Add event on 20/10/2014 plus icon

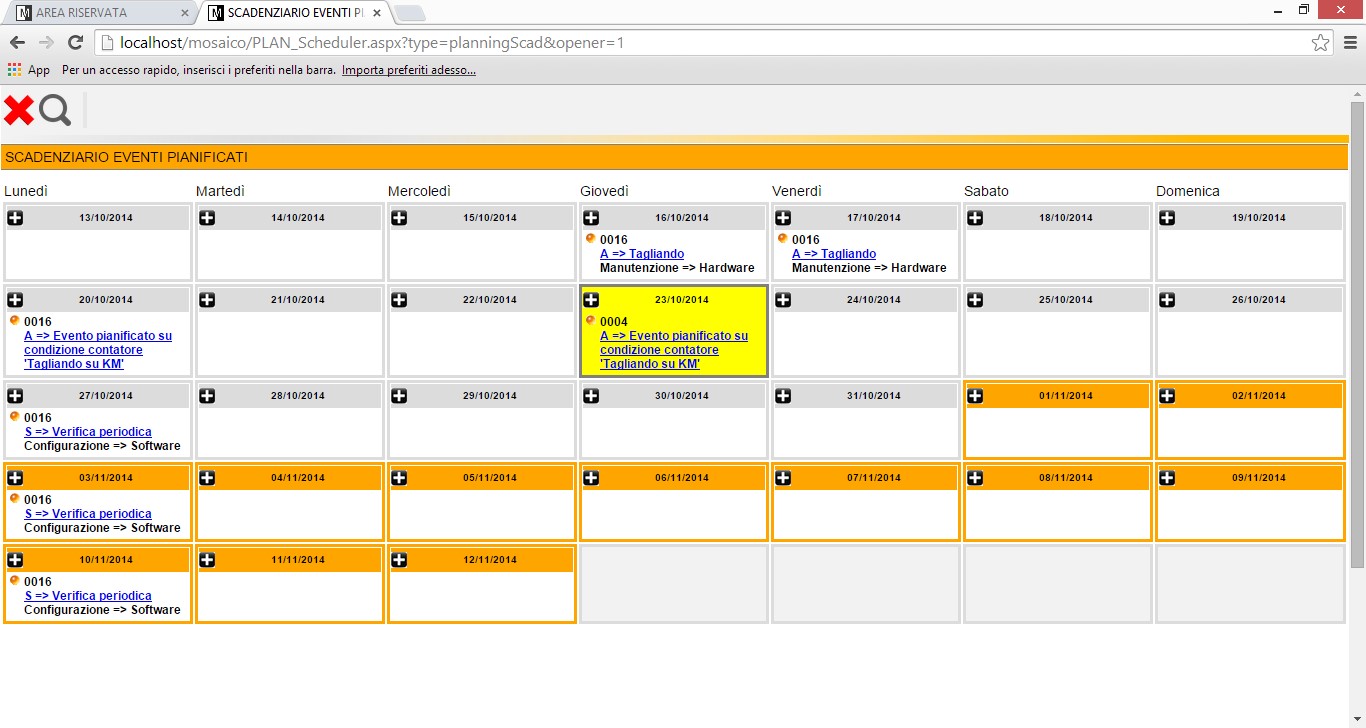pyautogui.click(x=15, y=300)
